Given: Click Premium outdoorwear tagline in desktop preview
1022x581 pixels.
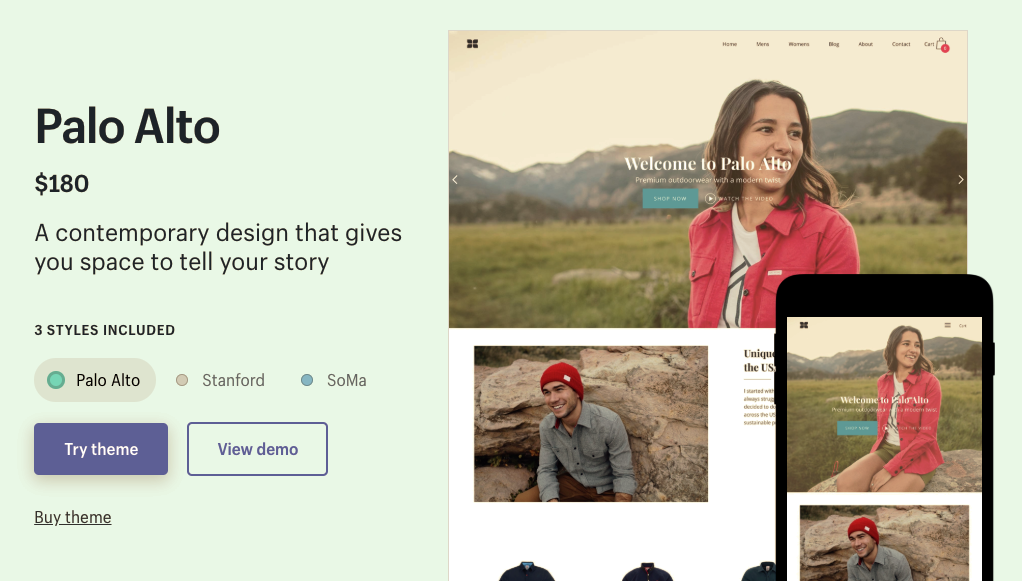Looking at the screenshot, I should (708, 180).
